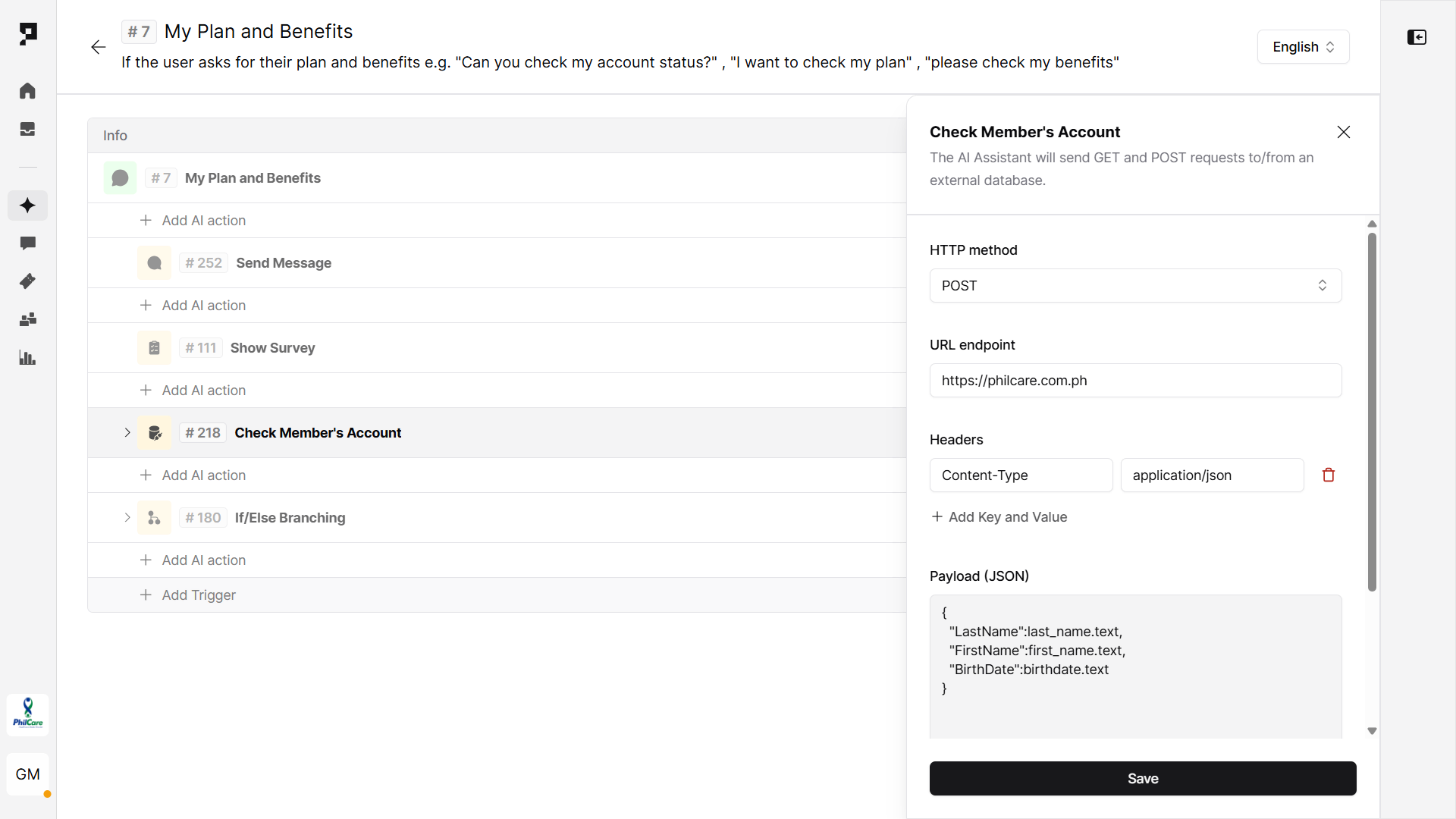
Task: Open the HTTP method POST dropdown
Action: (x=1135, y=286)
